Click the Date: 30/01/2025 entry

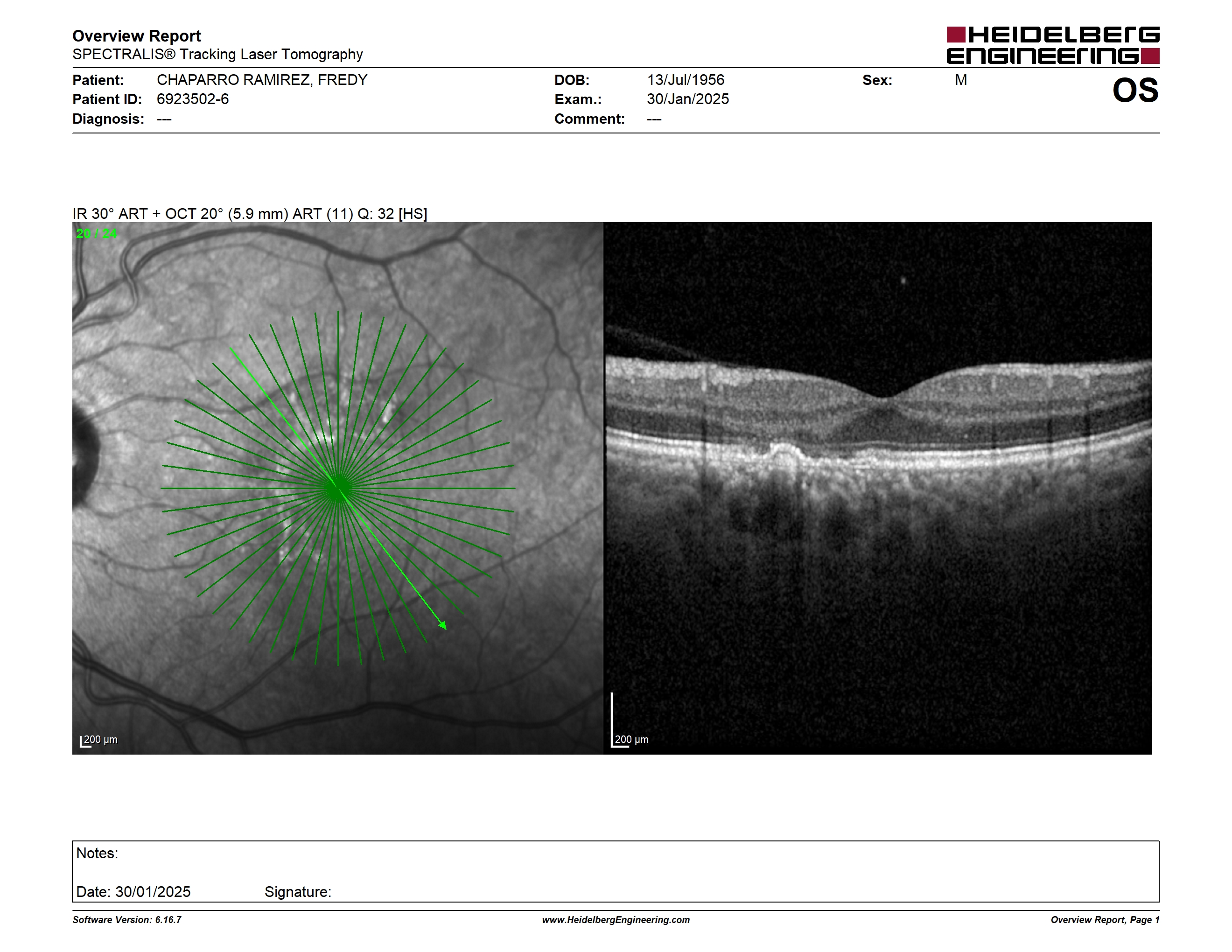click(133, 892)
